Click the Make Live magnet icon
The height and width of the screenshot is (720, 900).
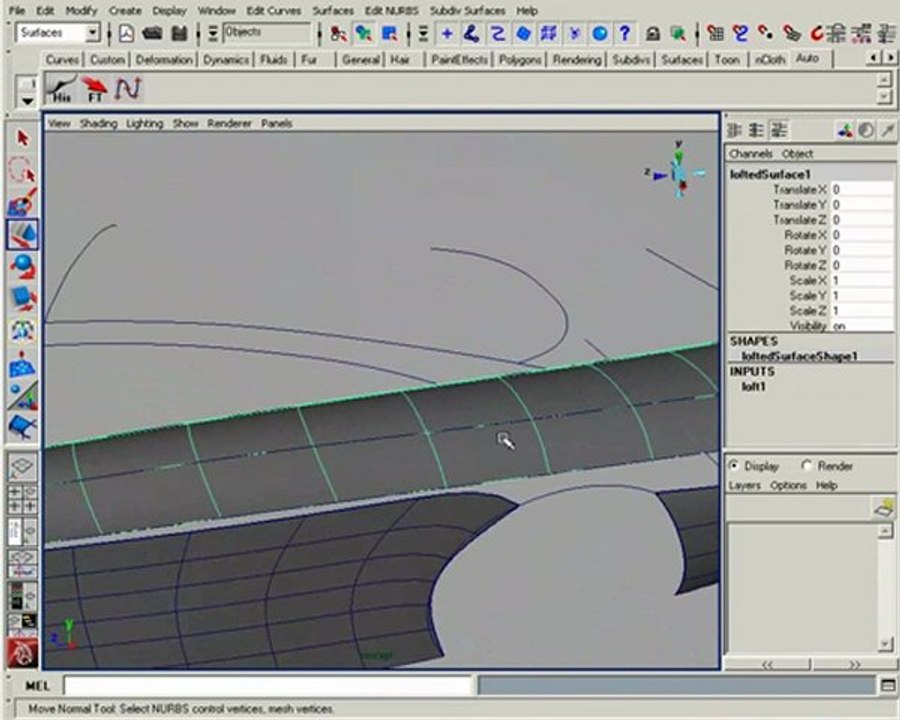pyautogui.click(x=817, y=34)
